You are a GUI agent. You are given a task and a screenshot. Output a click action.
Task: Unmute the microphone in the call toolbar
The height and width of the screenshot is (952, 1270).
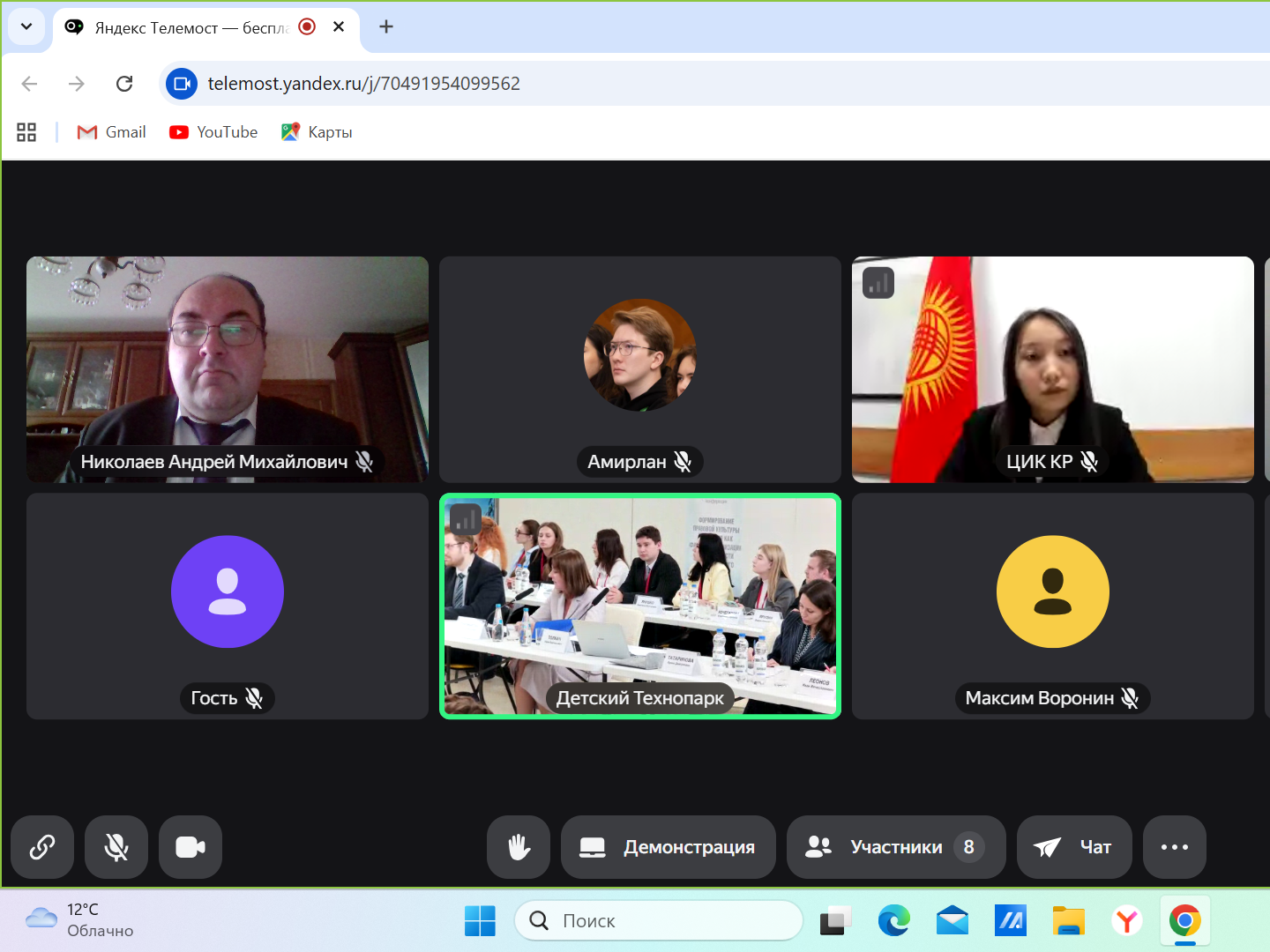coord(116,847)
